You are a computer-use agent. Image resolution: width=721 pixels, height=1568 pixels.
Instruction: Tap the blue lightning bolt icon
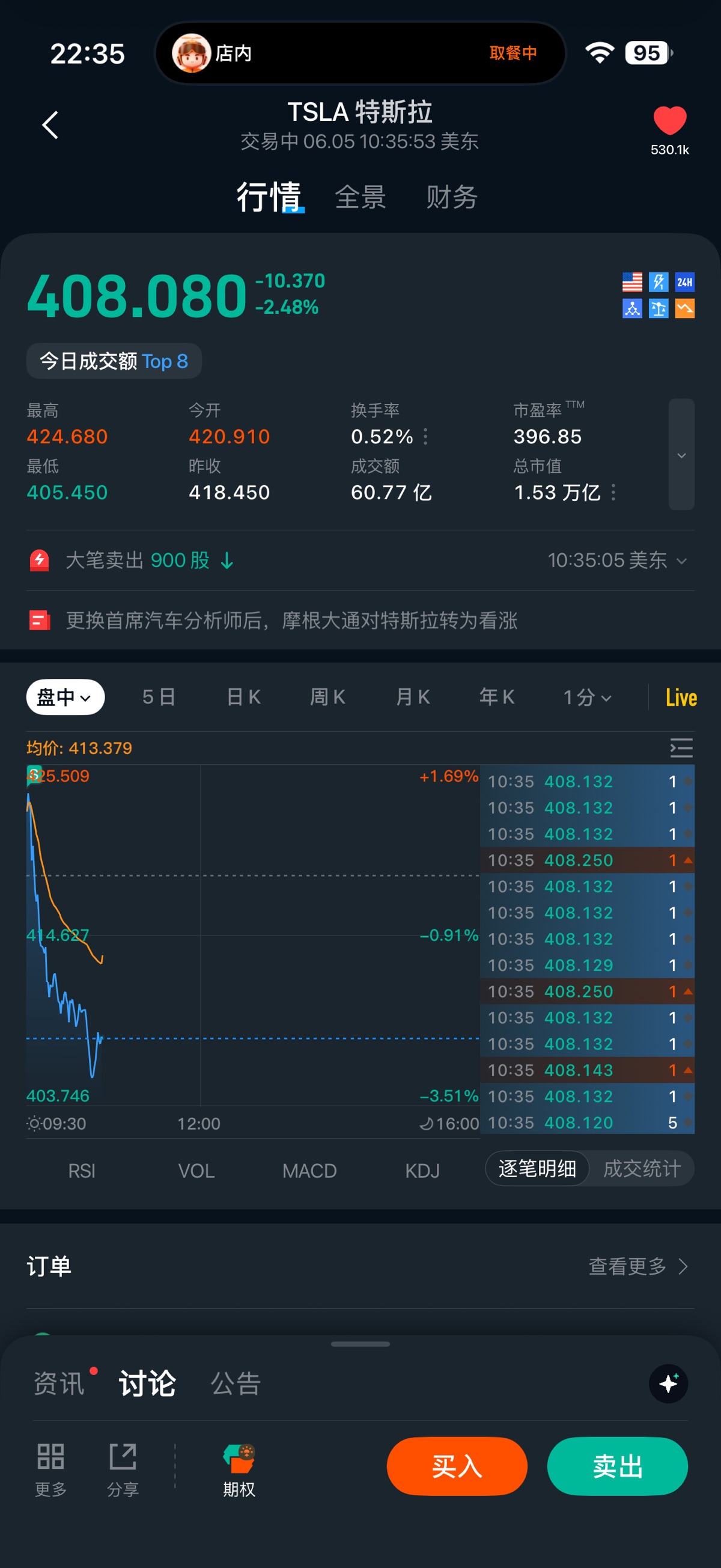point(659,282)
